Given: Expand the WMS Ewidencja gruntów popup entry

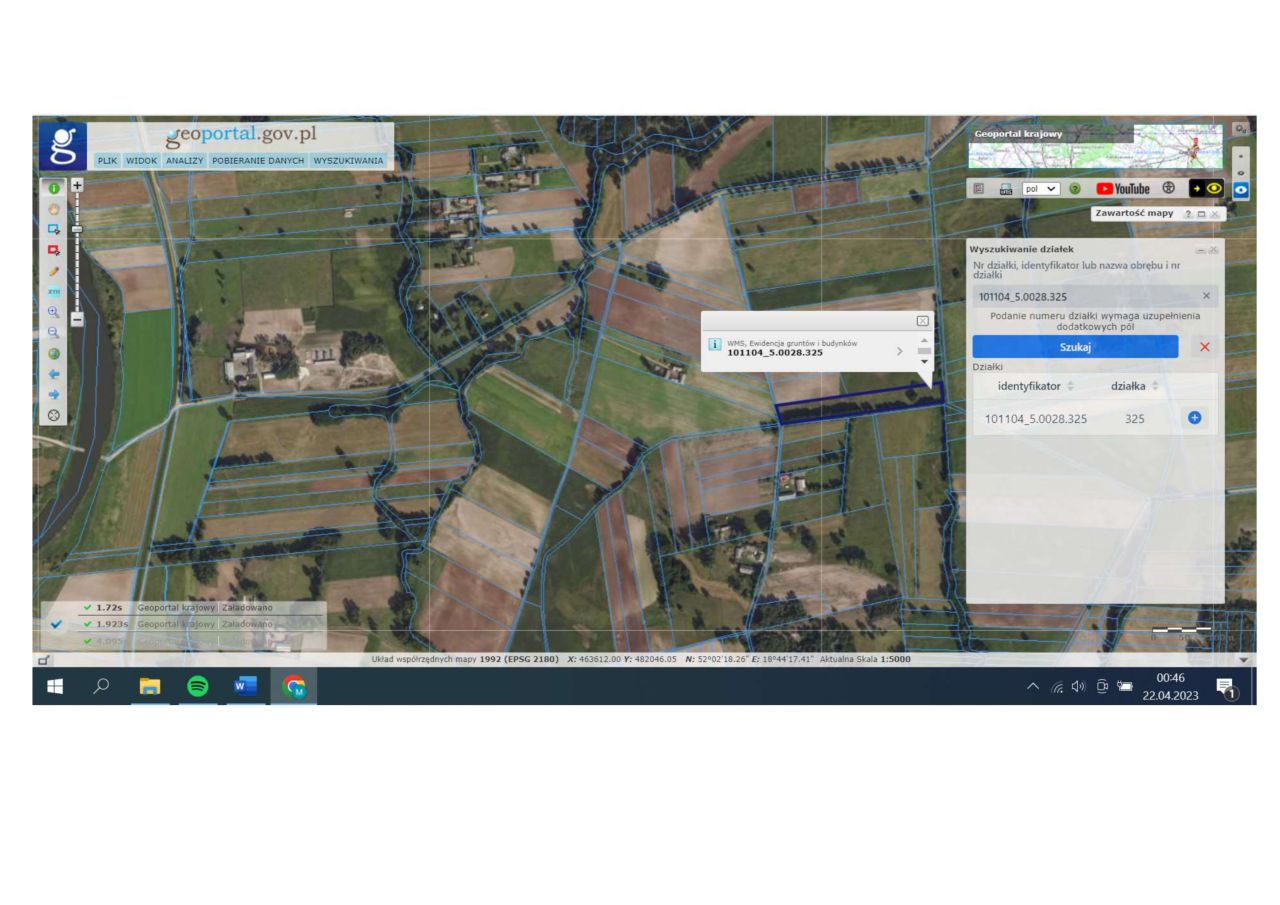Looking at the screenshot, I should (x=899, y=350).
